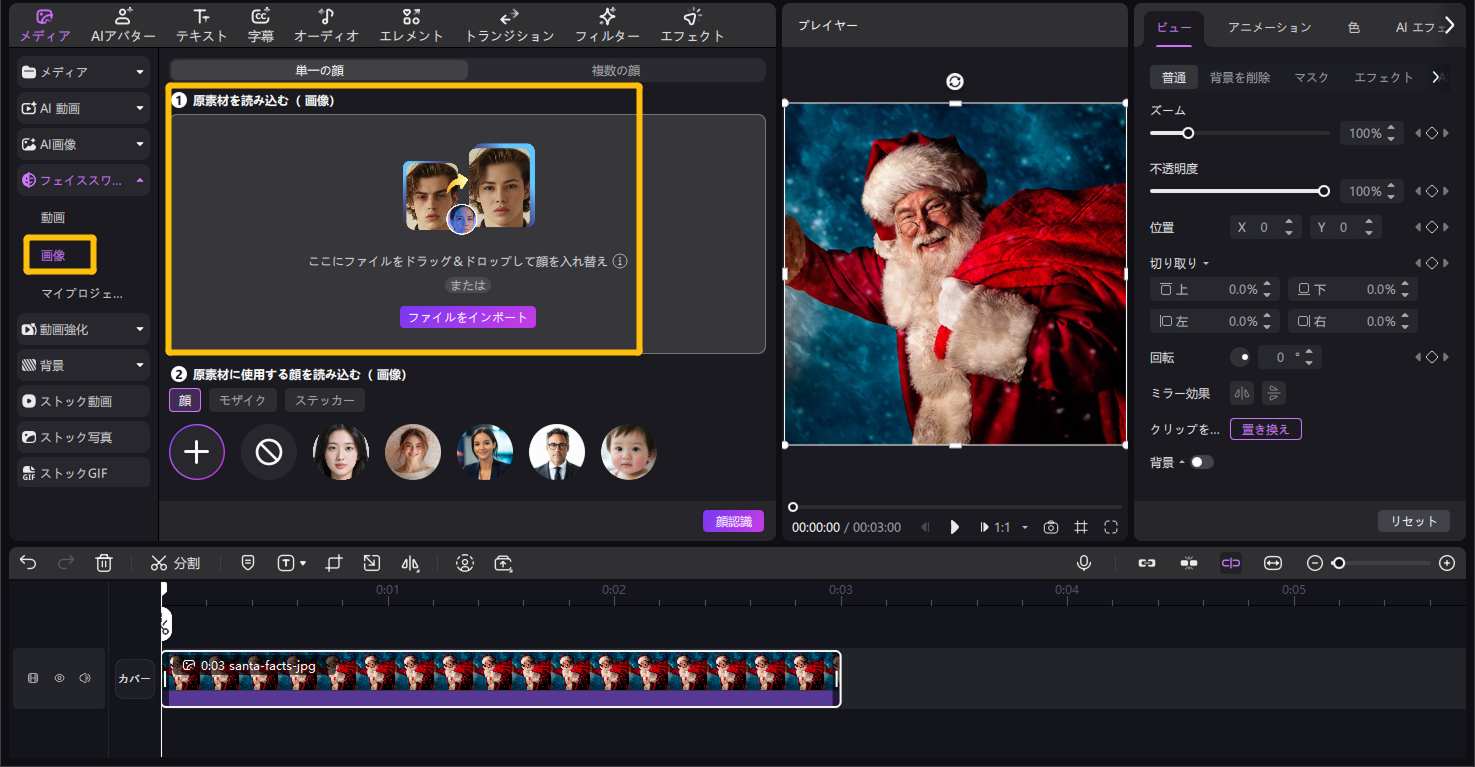
Task: Click the undo arrow in timeline toolbar
Action: click(x=28, y=563)
